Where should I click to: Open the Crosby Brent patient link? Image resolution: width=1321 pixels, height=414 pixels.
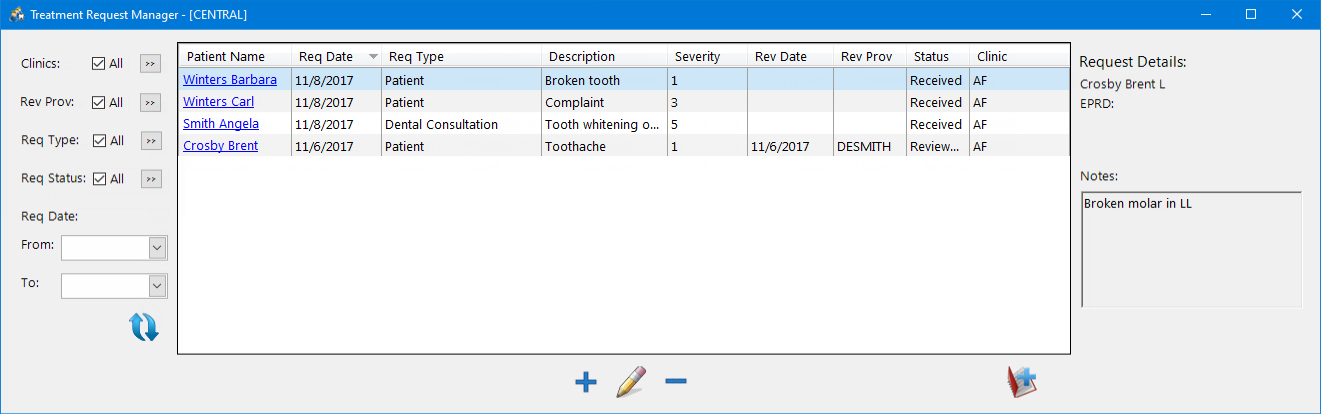(x=220, y=146)
